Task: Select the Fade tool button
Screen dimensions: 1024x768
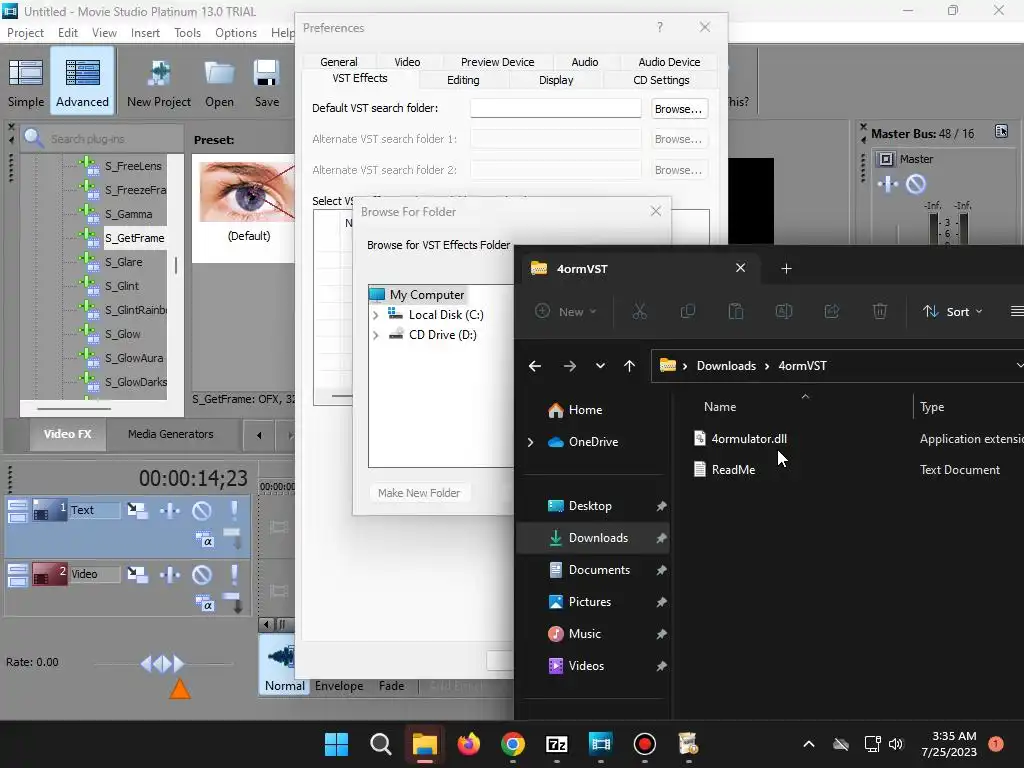Action: click(391, 686)
